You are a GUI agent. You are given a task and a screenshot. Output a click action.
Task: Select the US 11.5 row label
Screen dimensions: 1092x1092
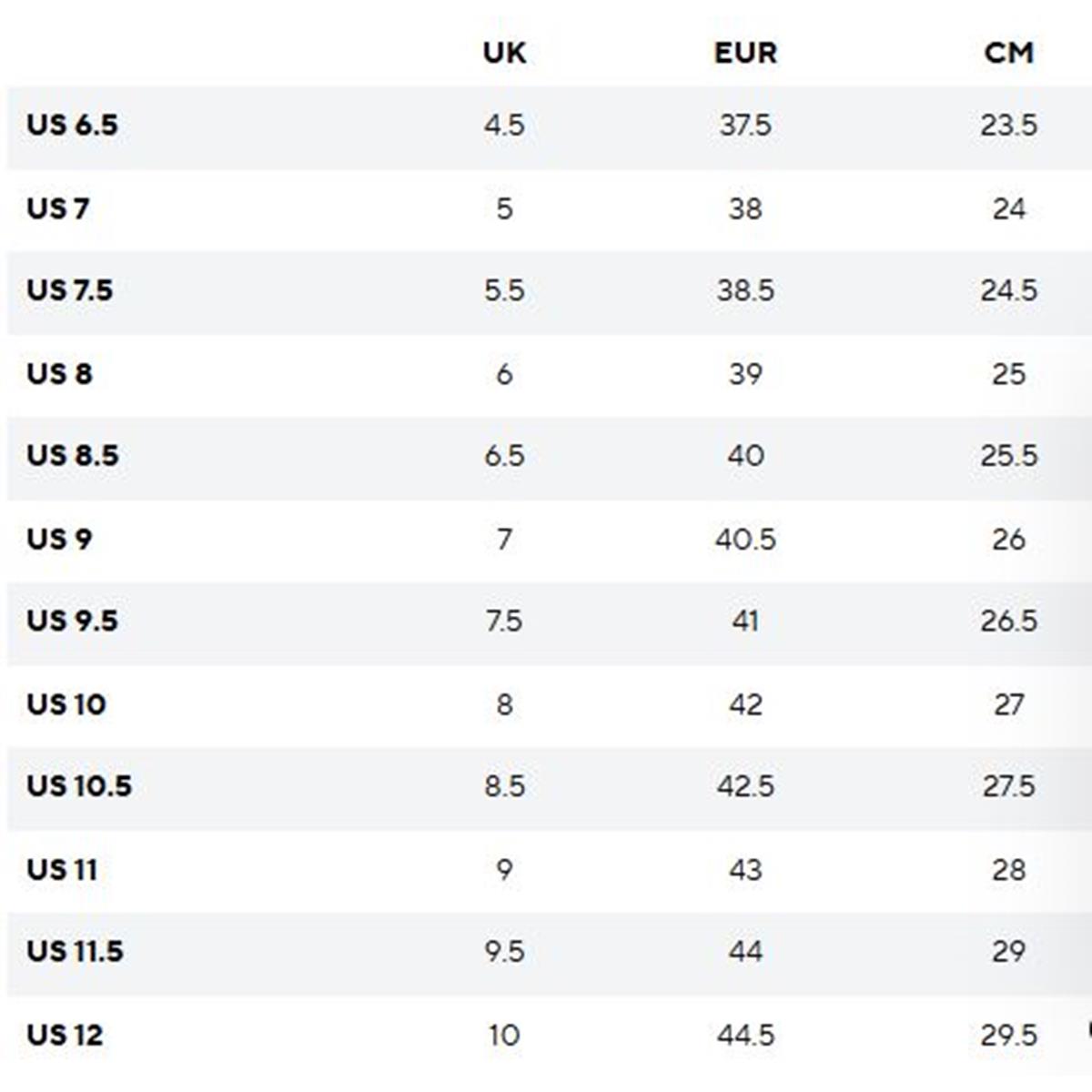coord(75,951)
